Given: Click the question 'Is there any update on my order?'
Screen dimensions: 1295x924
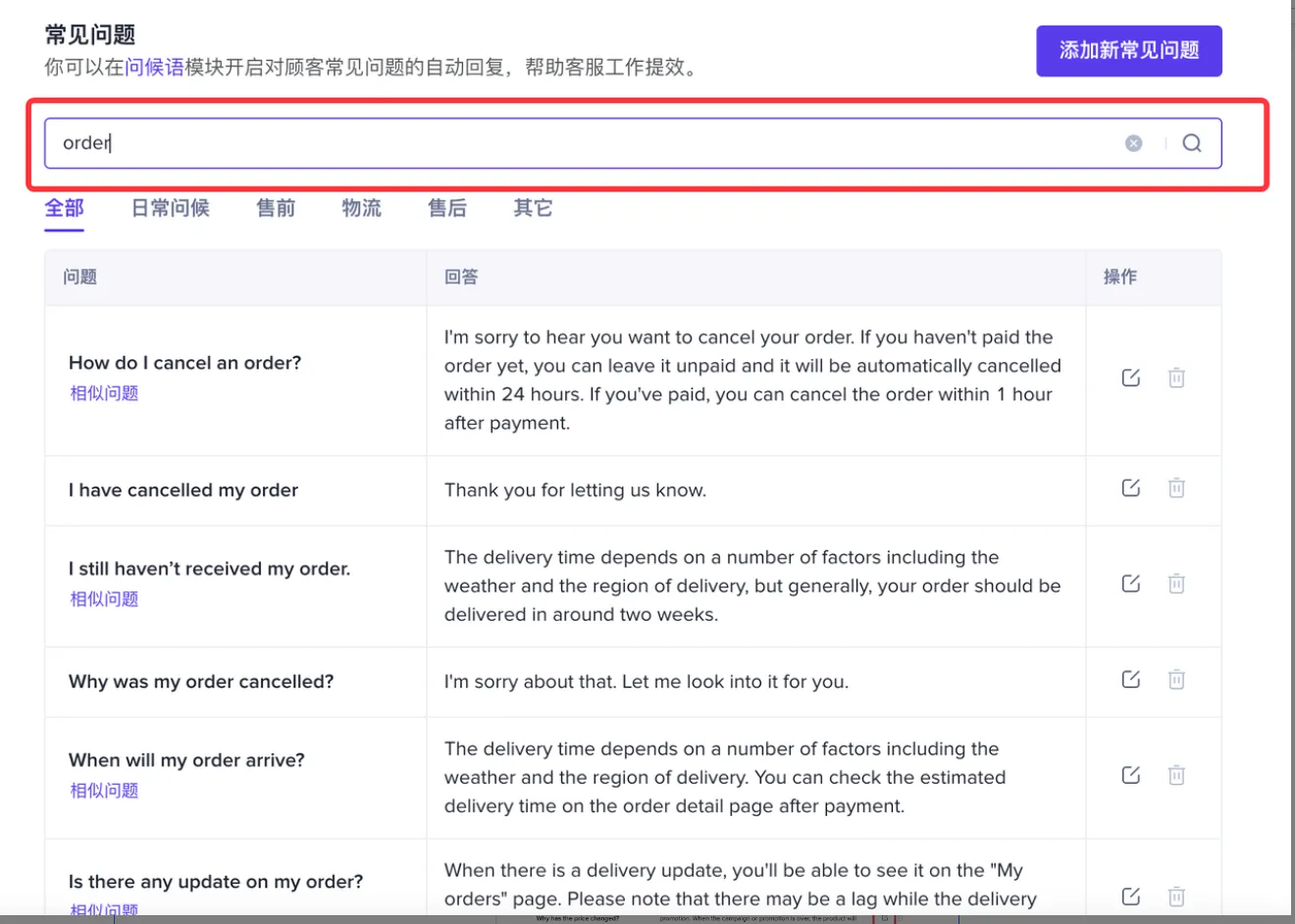Looking at the screenshot, I should (x=216, y=882).
